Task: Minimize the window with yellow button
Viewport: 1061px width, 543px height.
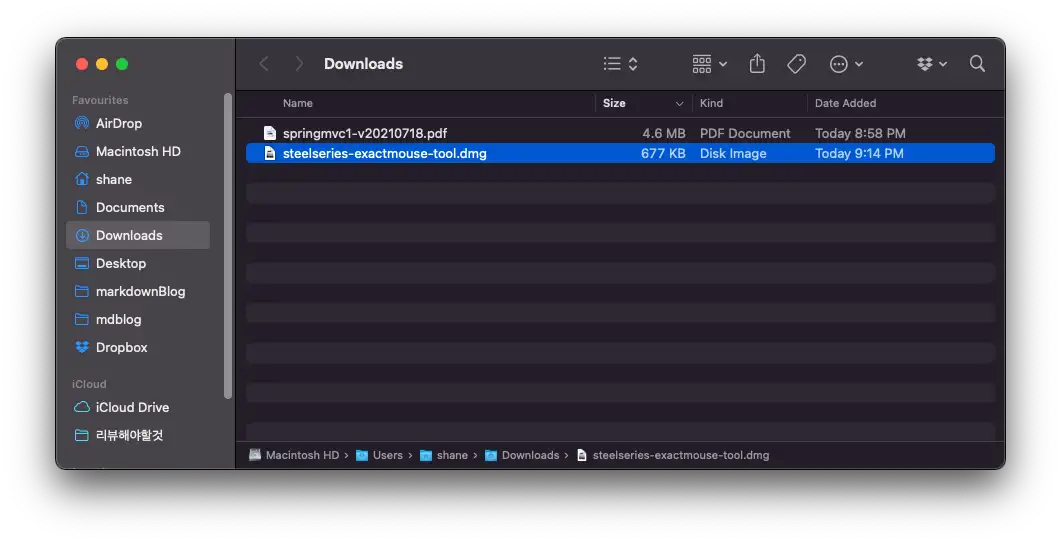Action: [102, 64]
